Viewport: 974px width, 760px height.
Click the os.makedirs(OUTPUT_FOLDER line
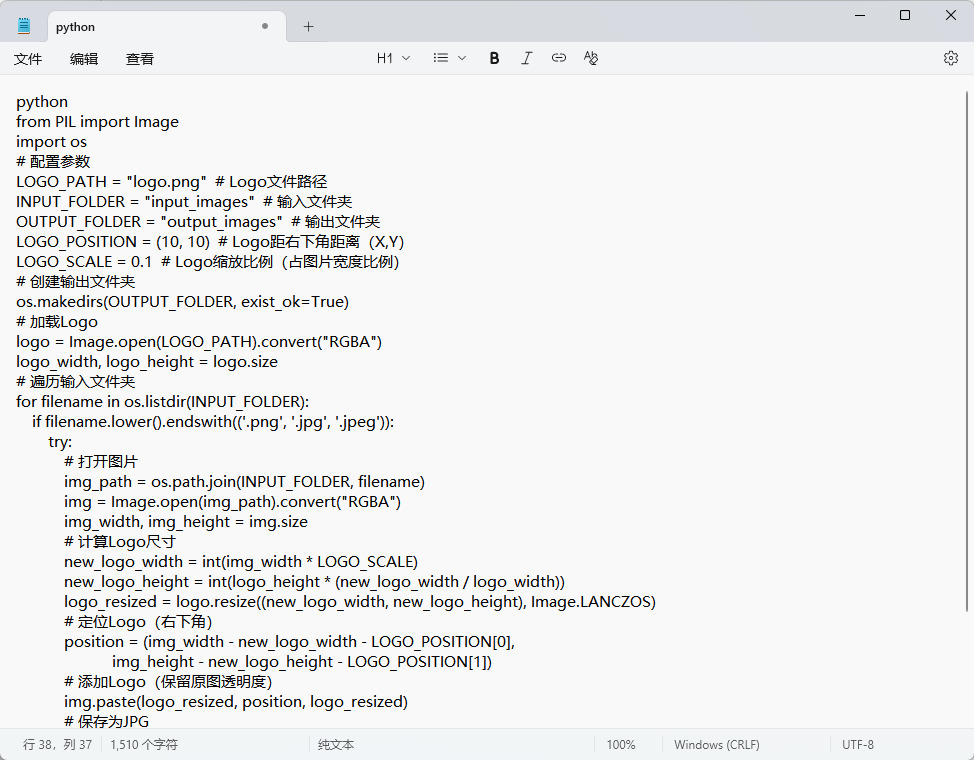click(183, 302)
